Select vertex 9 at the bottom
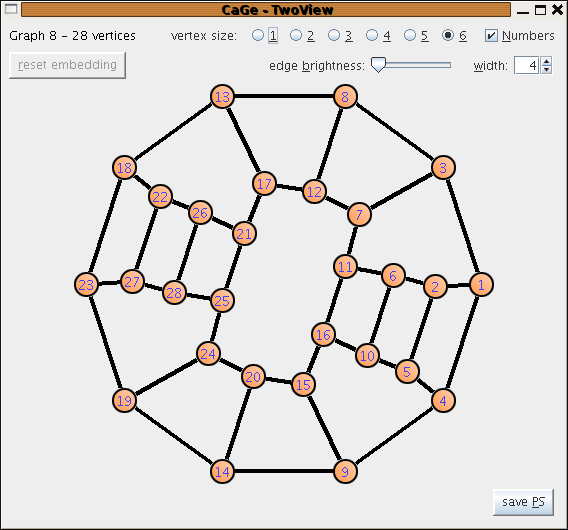Image resolution: width=568 pixels, height=530 pixels. [x=345, y=472]
